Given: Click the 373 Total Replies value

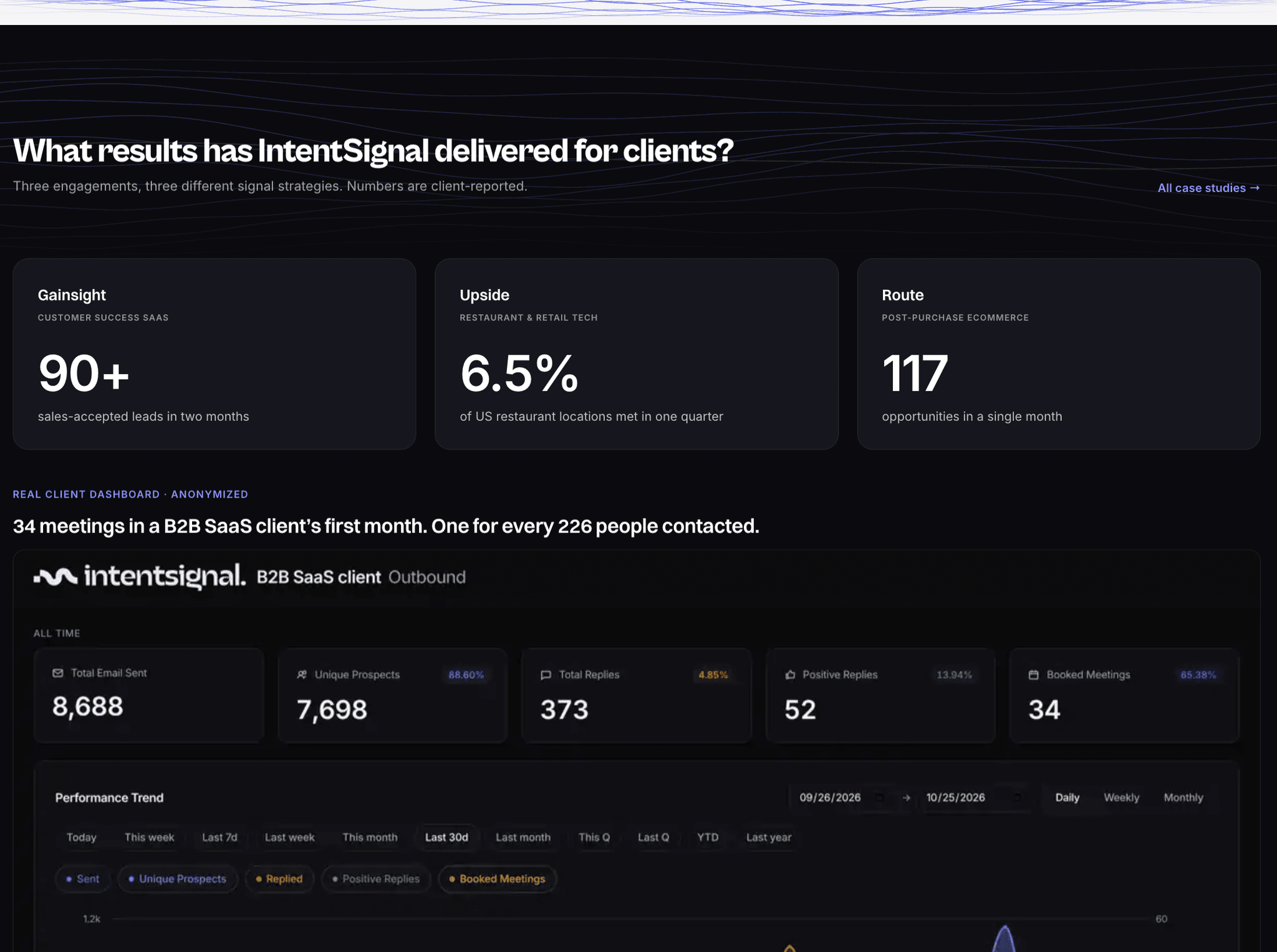Looking at the screenshot, I should tap(564, 709).
